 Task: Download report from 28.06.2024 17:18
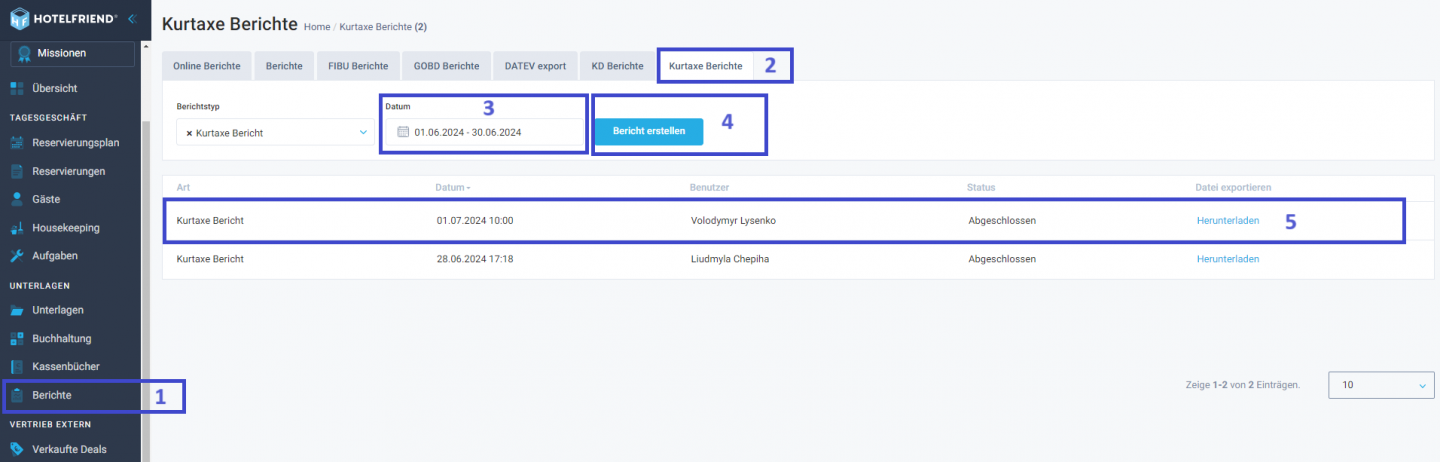pos(1228,258)
